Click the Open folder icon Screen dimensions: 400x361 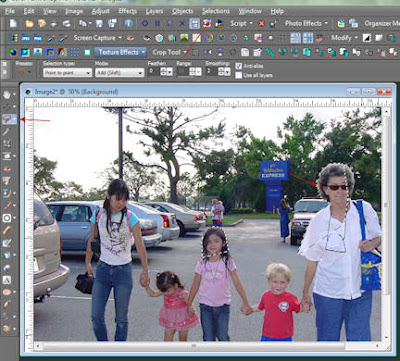tap(29, 23)
